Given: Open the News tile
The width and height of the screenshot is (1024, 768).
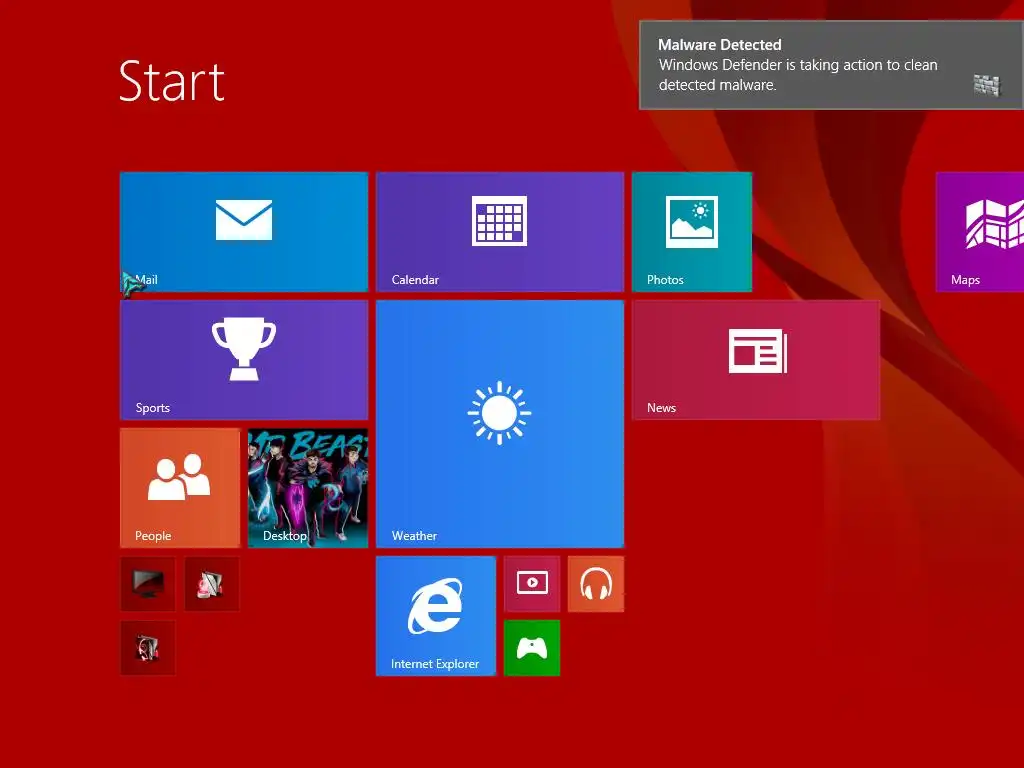Looking at the screenshot, I should click(756, 360).
